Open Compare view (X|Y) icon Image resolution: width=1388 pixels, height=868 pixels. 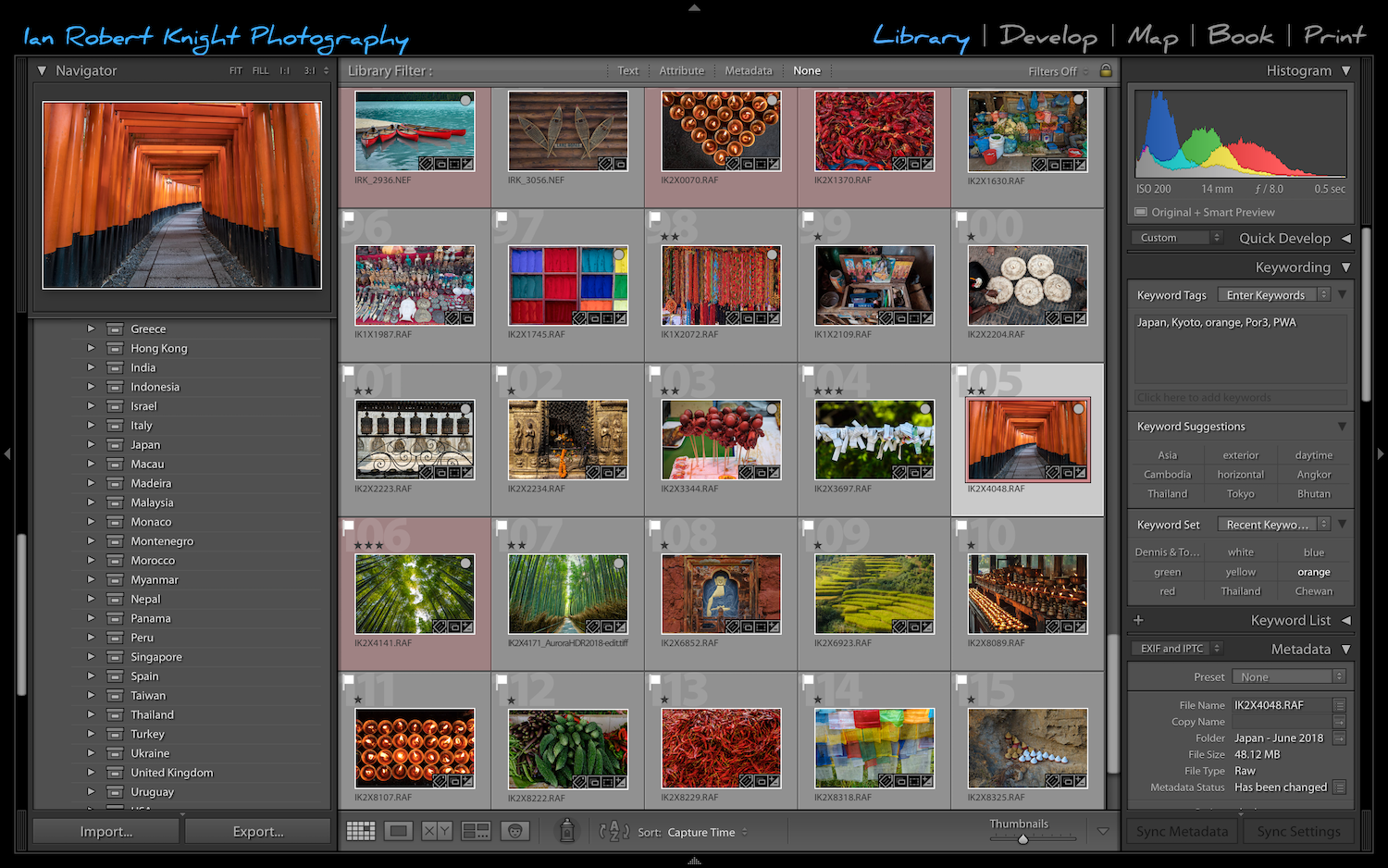[x=437, y=831]
